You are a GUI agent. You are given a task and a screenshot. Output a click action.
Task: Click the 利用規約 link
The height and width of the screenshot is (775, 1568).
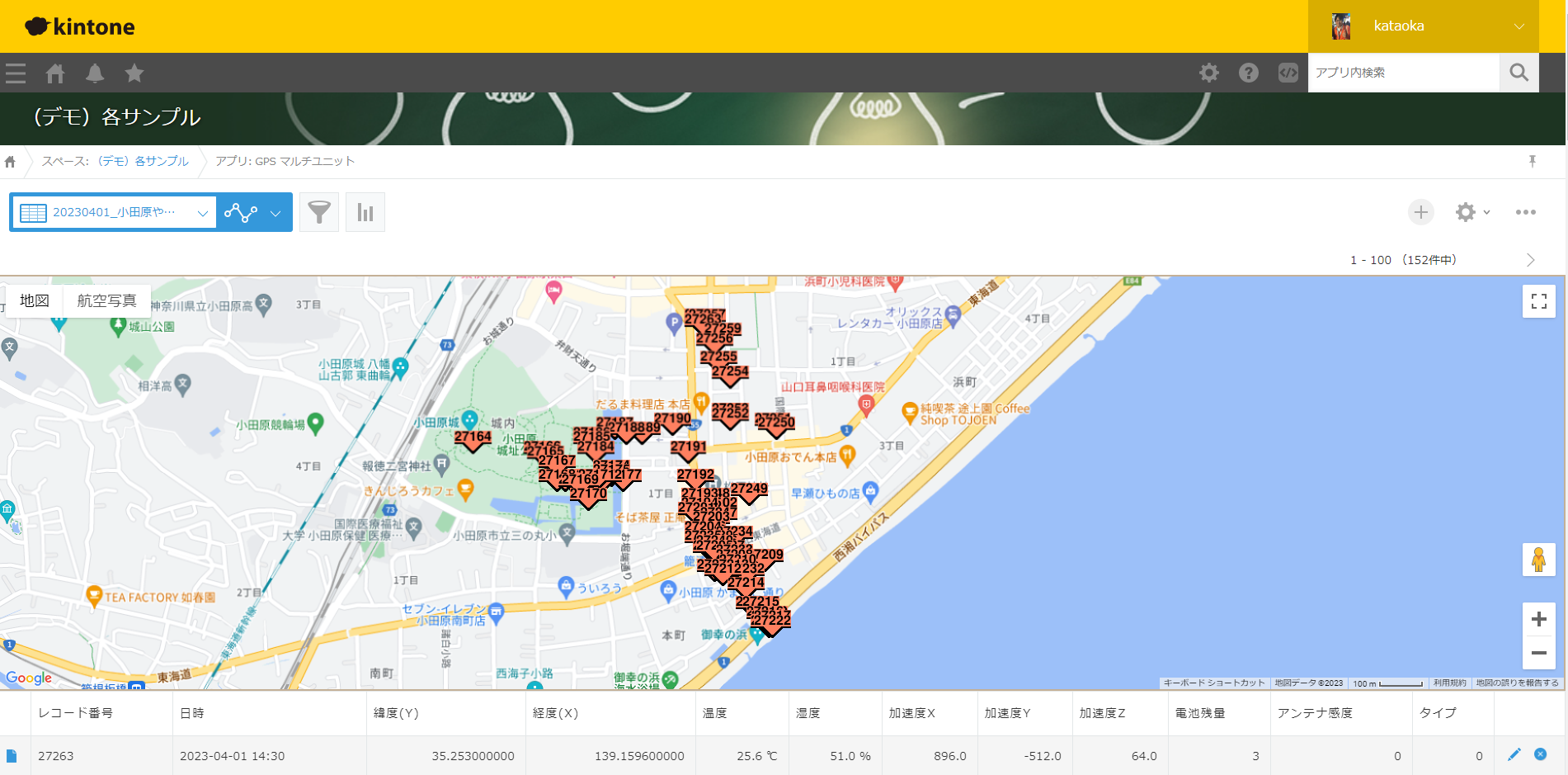(1451, 683)
